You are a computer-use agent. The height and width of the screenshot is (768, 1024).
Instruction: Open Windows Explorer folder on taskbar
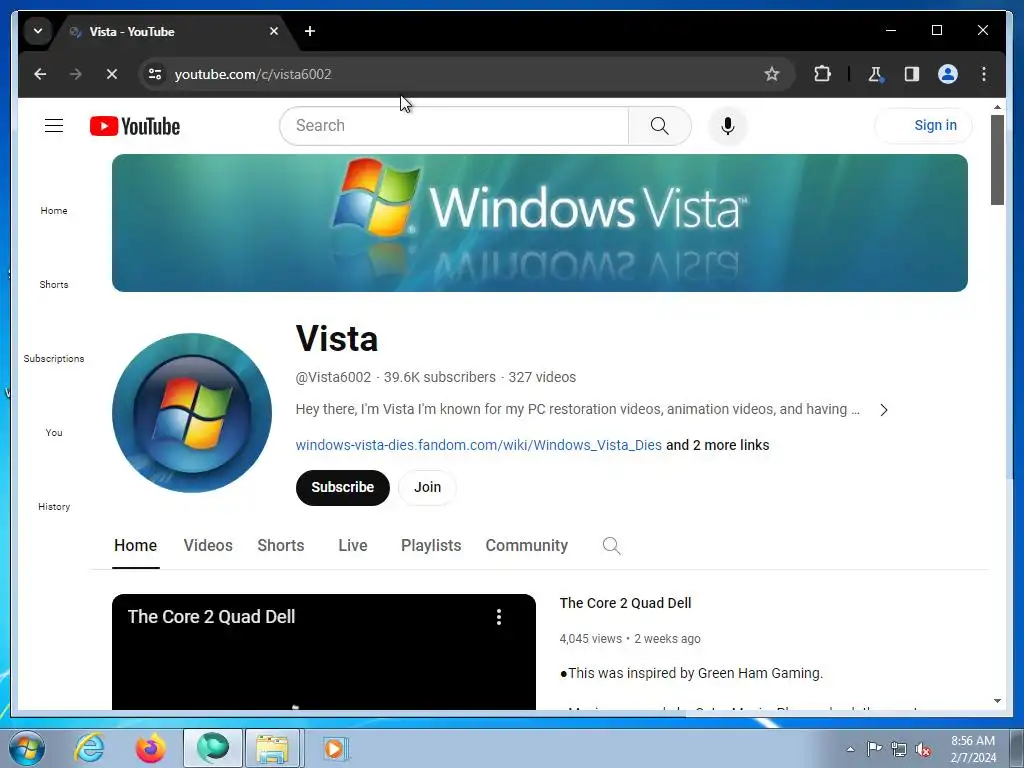pos(272,748)
